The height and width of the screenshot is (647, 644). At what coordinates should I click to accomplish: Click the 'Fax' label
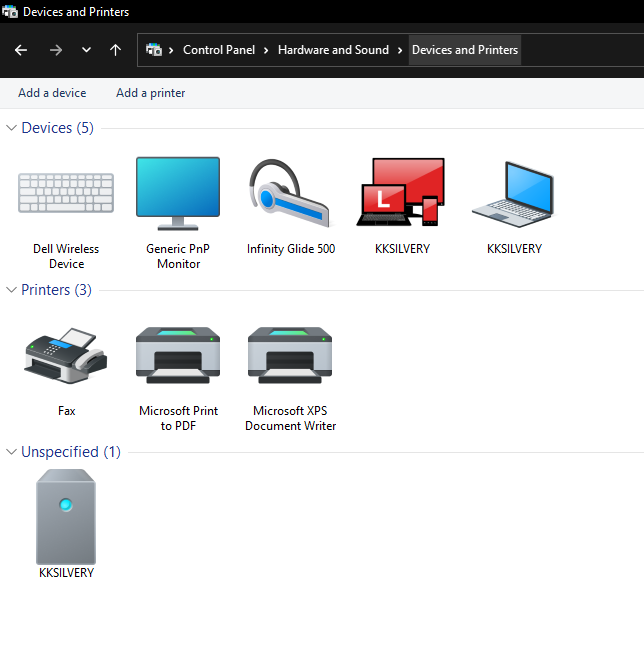(66, 411)
